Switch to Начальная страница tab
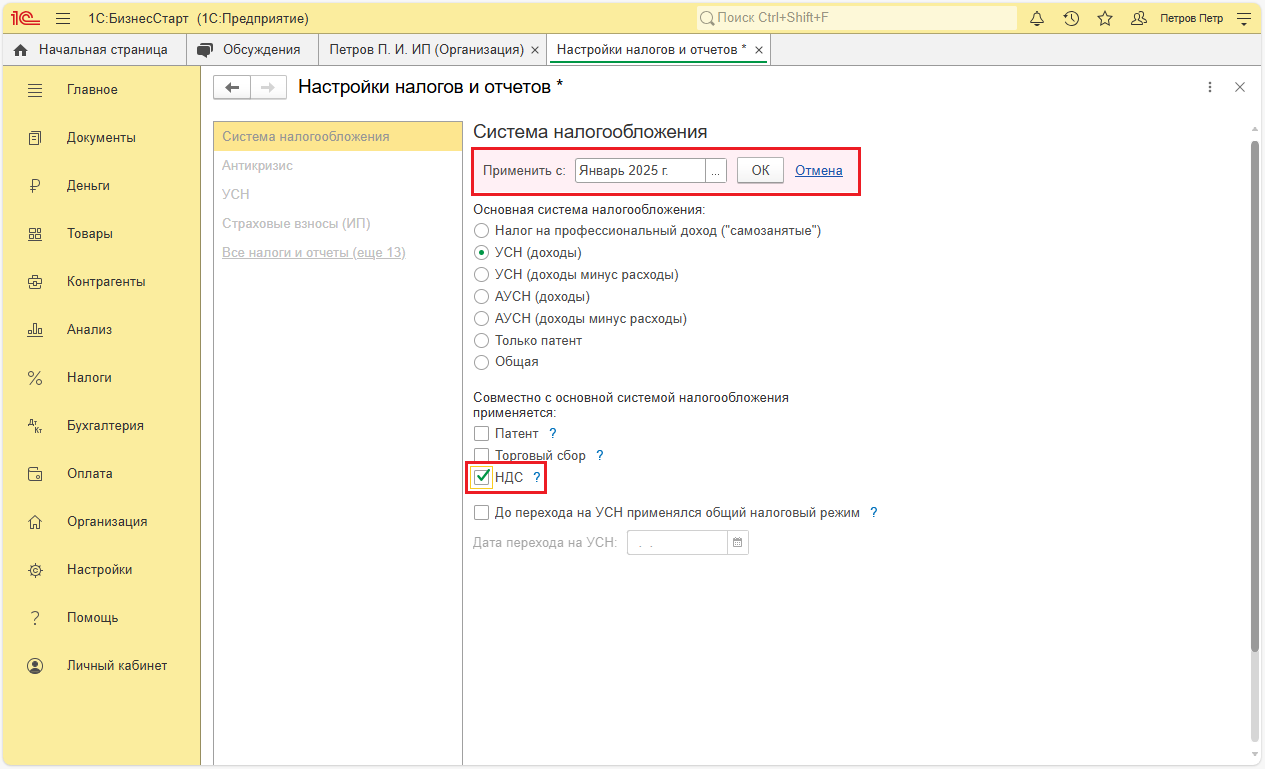1265x769 pixels. [92, 49]
